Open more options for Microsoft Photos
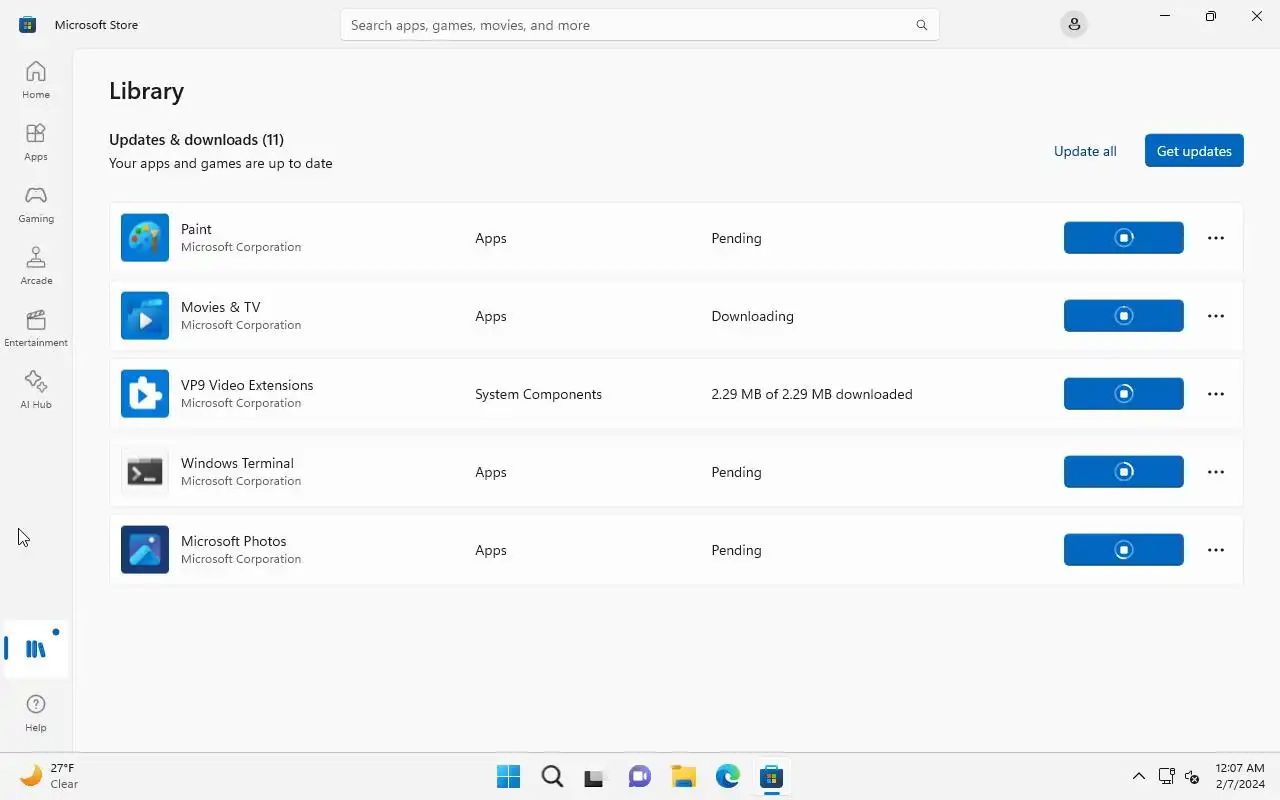The image size is (1280, 800). click(1216, 550)
